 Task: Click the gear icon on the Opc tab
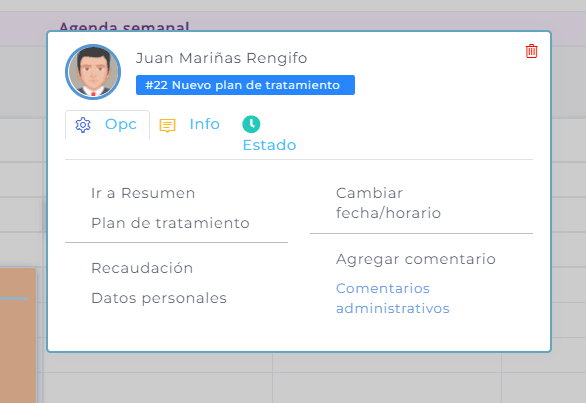[83, 125]
